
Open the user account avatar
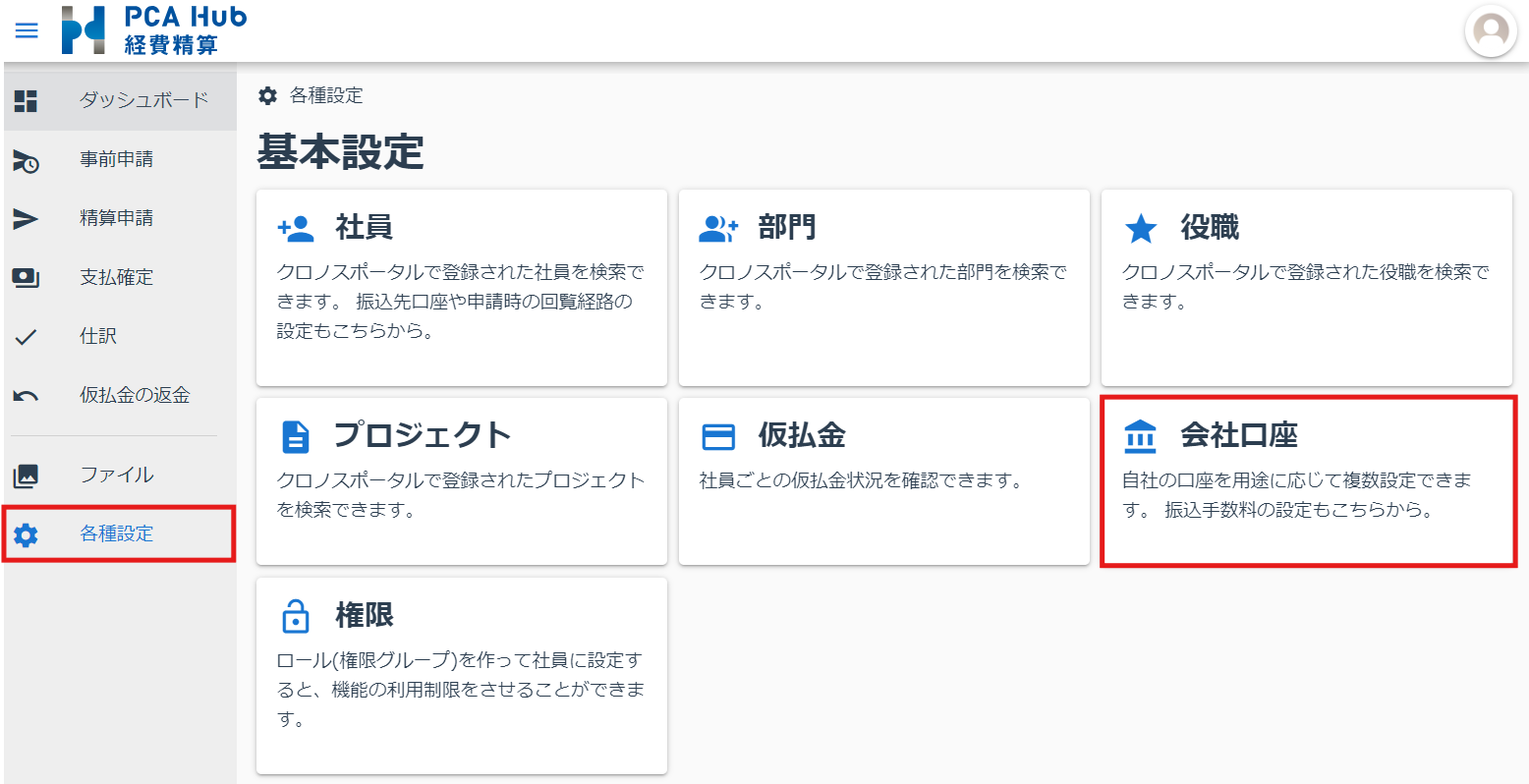[1491, 30]
